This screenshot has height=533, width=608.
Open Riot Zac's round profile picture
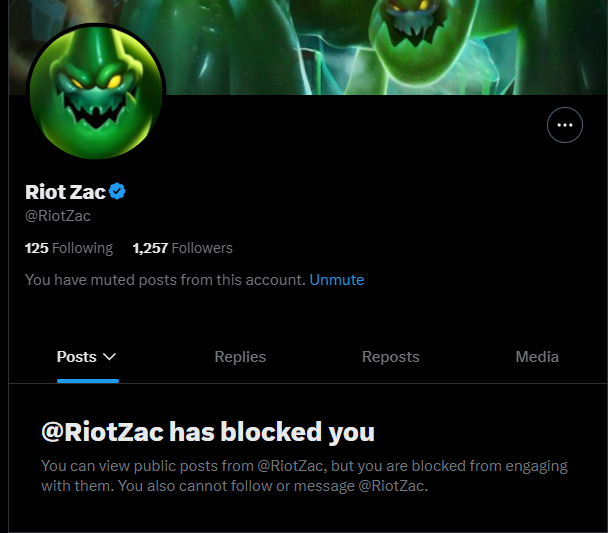pos(96,92)
